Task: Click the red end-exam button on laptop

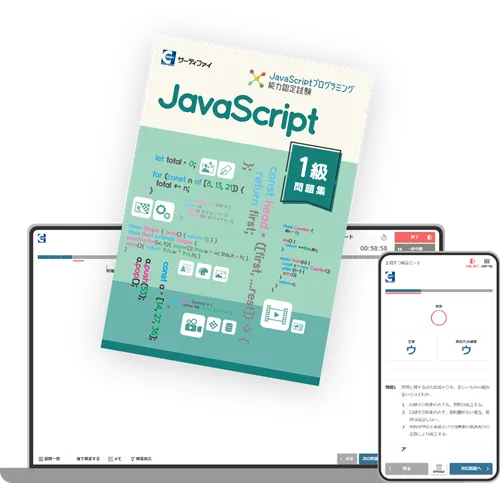Action: 415,237
